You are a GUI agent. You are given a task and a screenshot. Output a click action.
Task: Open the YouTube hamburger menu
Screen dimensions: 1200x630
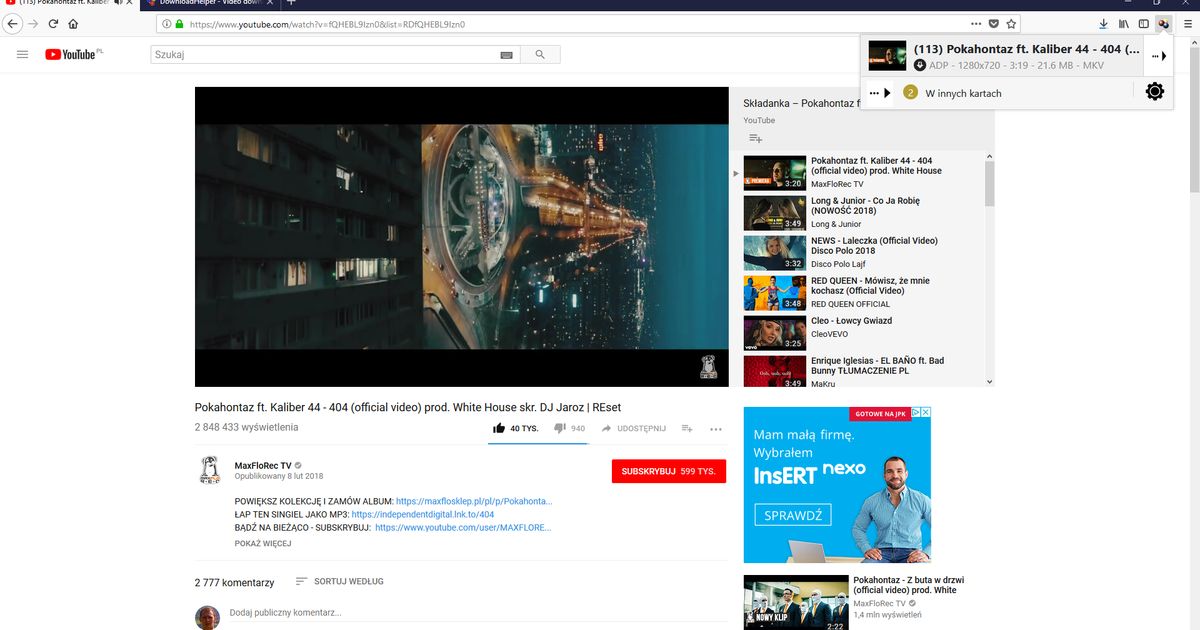tap(22, 54)
